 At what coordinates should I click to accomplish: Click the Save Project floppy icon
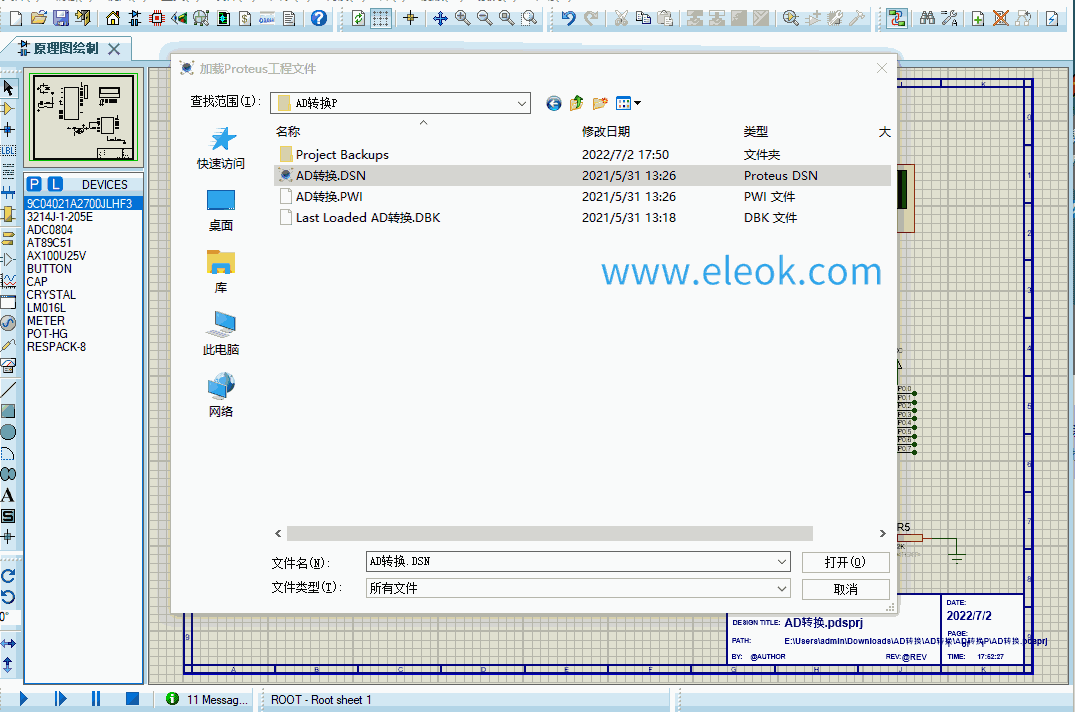tap(61, 19)
